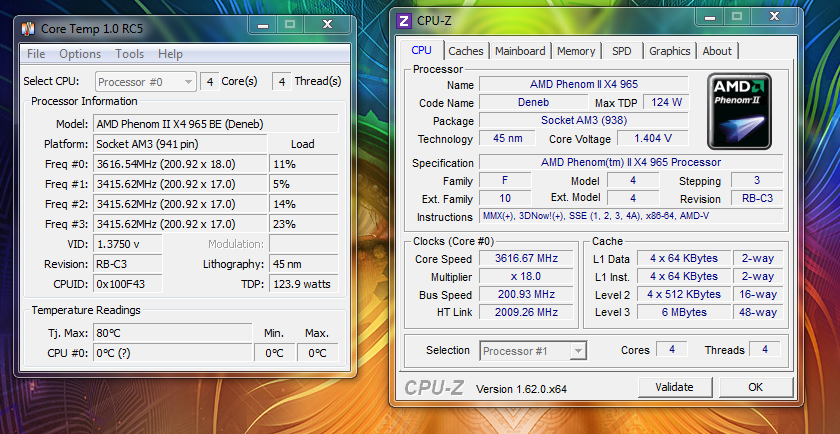Screen dimensions: 840x434
Task: Click the Freq #3 value in Core Temp
Action: (x=180, y=223)
